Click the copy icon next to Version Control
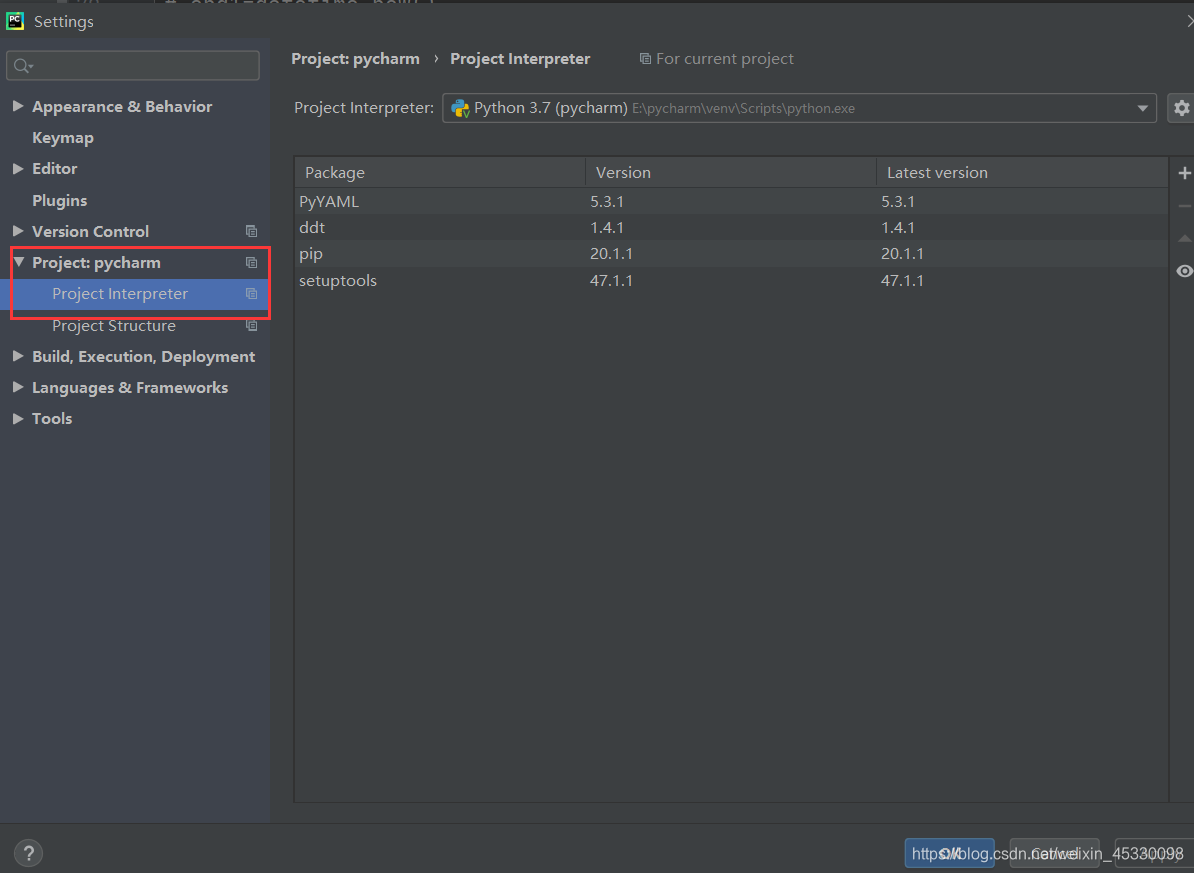The image size is (1194, 873). click(x=251, y=232)
